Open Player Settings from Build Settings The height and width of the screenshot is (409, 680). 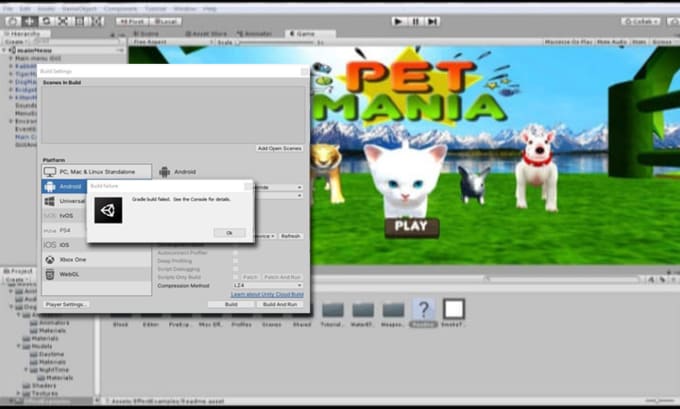click(67, 304)
